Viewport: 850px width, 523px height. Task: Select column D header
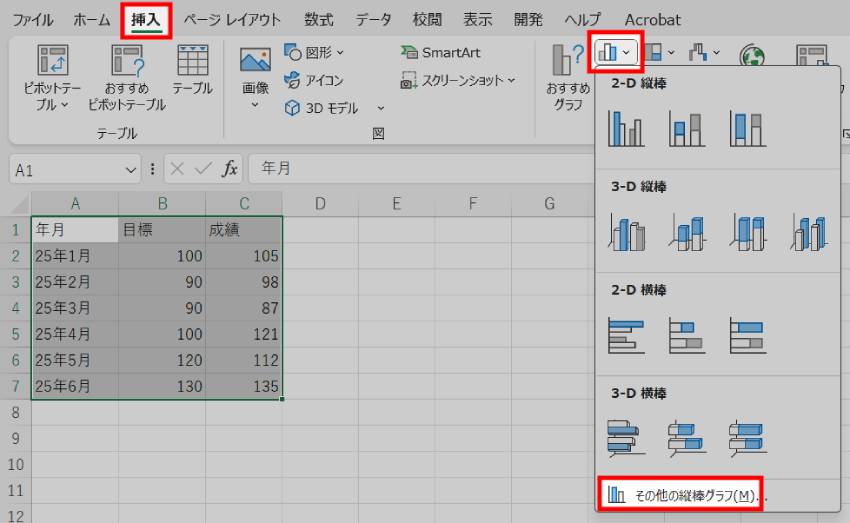tap(320, 204)
